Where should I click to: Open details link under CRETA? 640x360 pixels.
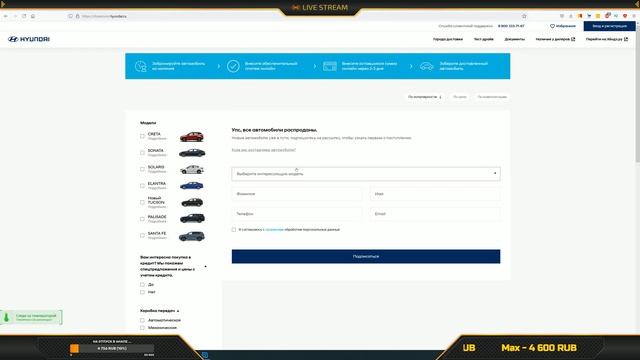point(157,139)
